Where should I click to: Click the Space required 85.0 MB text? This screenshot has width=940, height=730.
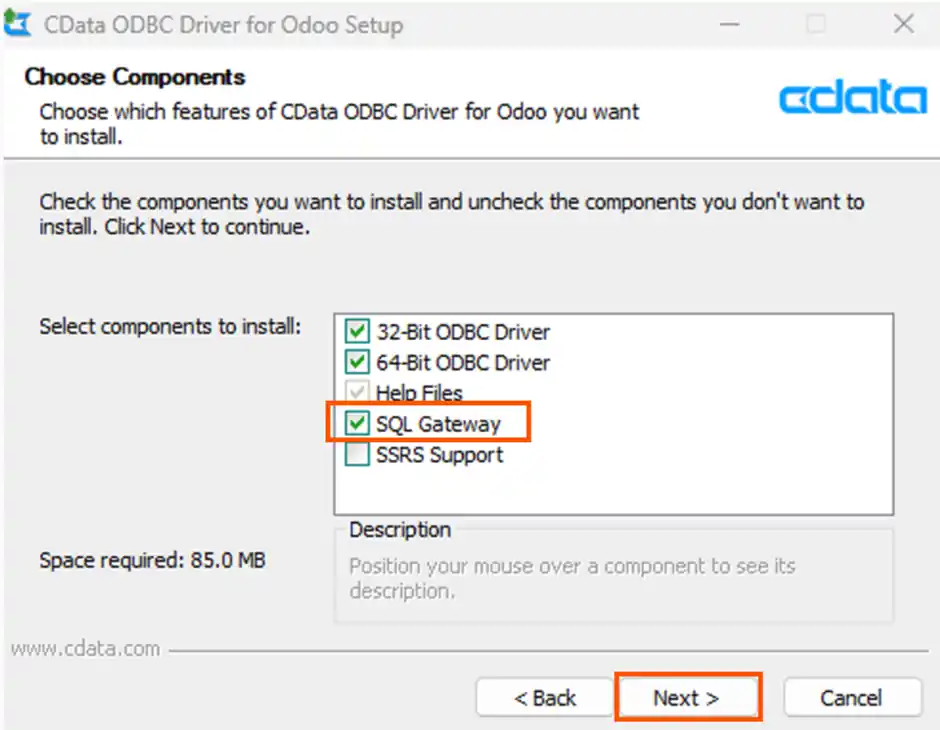point(152,561)
